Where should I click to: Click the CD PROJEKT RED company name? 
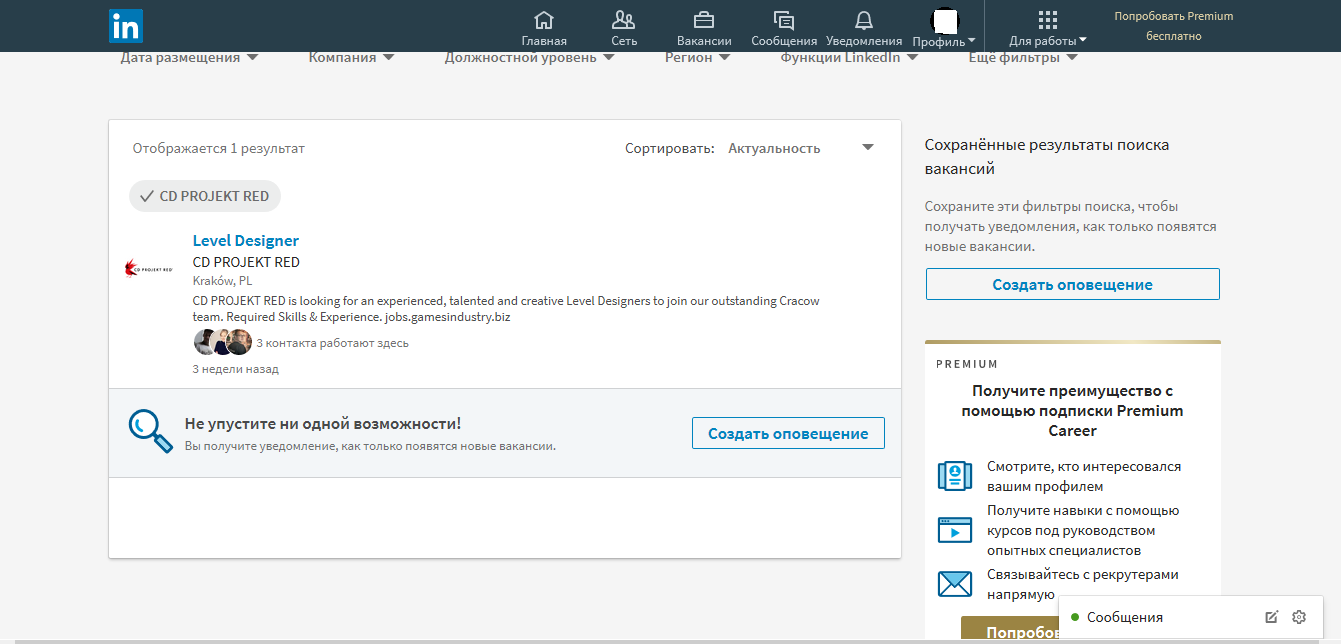(x=246, y=262)
